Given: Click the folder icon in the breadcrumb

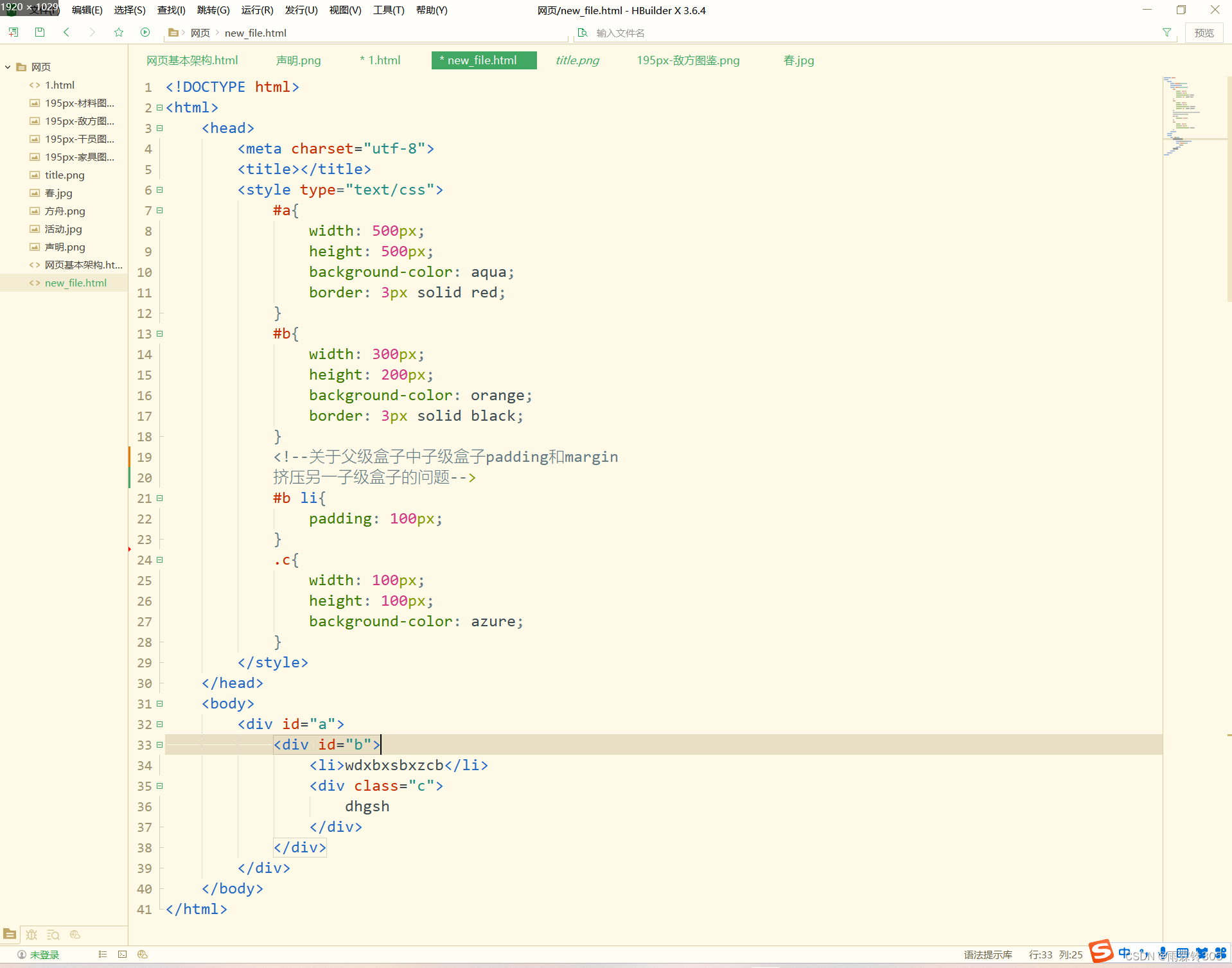Looking at the screenshot, I should pyautogui.click(x=173, y=33).
